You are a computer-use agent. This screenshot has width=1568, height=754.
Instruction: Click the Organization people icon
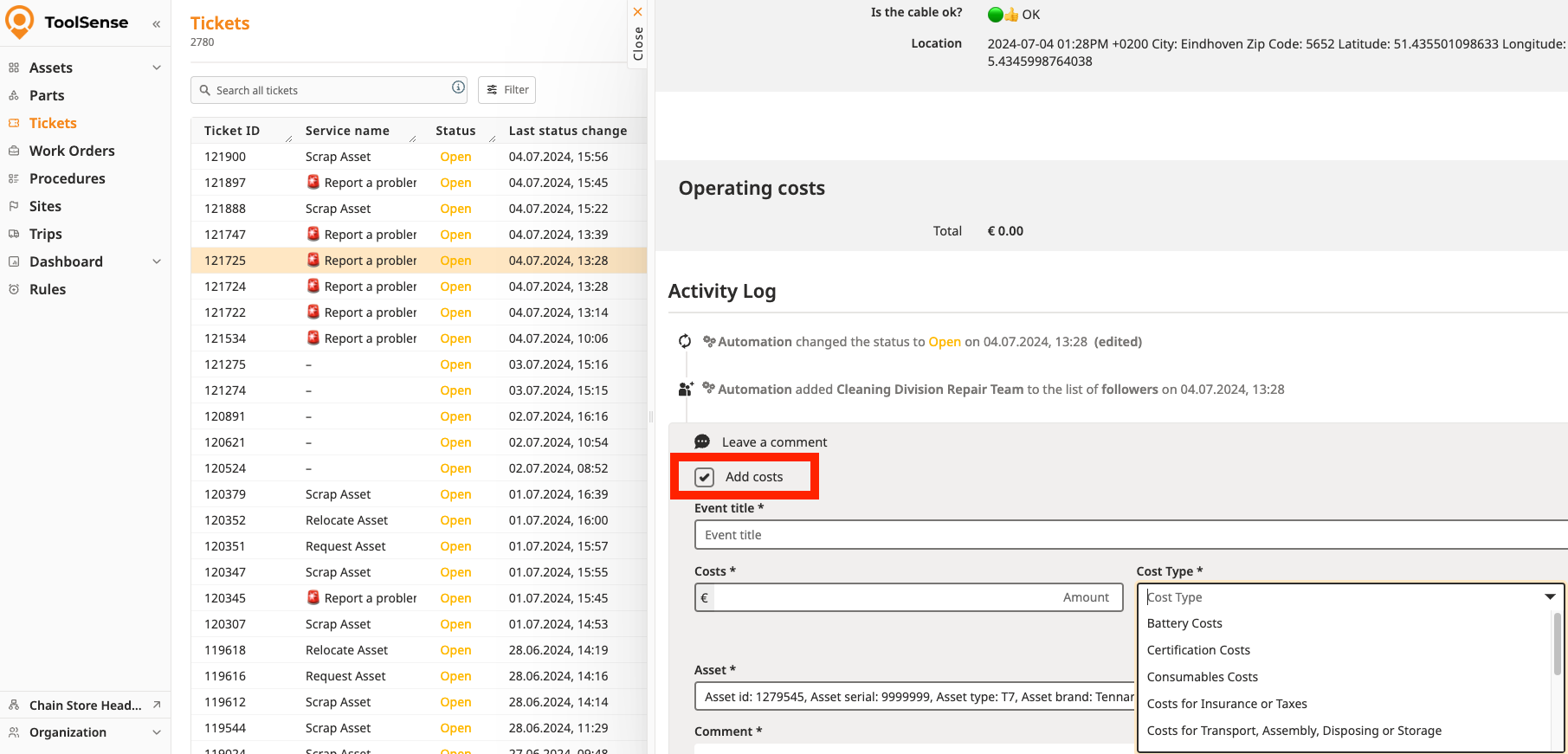pos(14,732)
